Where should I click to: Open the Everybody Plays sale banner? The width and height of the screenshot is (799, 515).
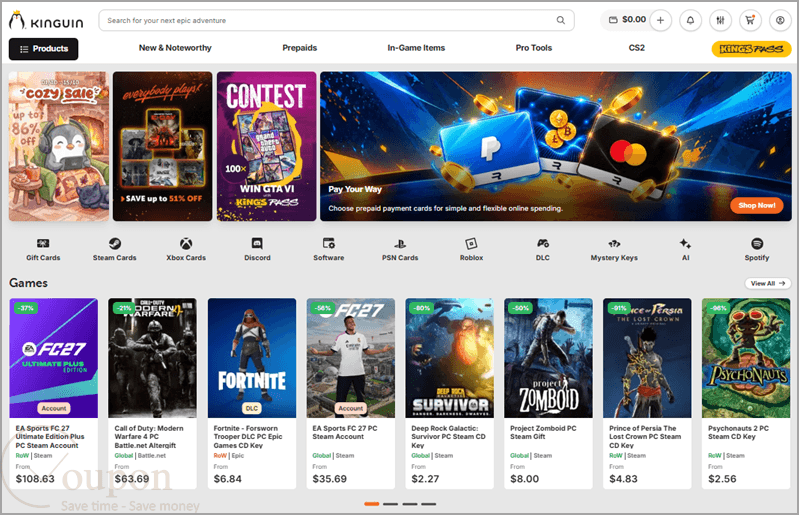pos(163,146)
